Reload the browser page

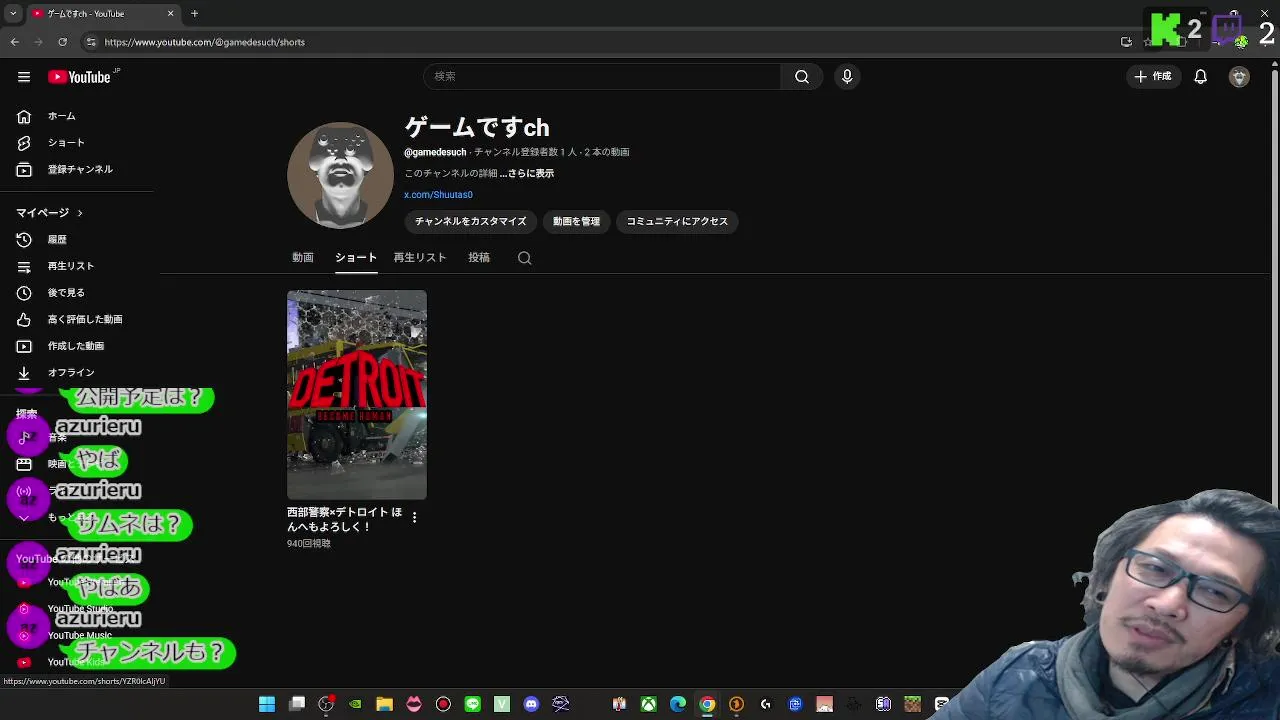coord(62,42)
